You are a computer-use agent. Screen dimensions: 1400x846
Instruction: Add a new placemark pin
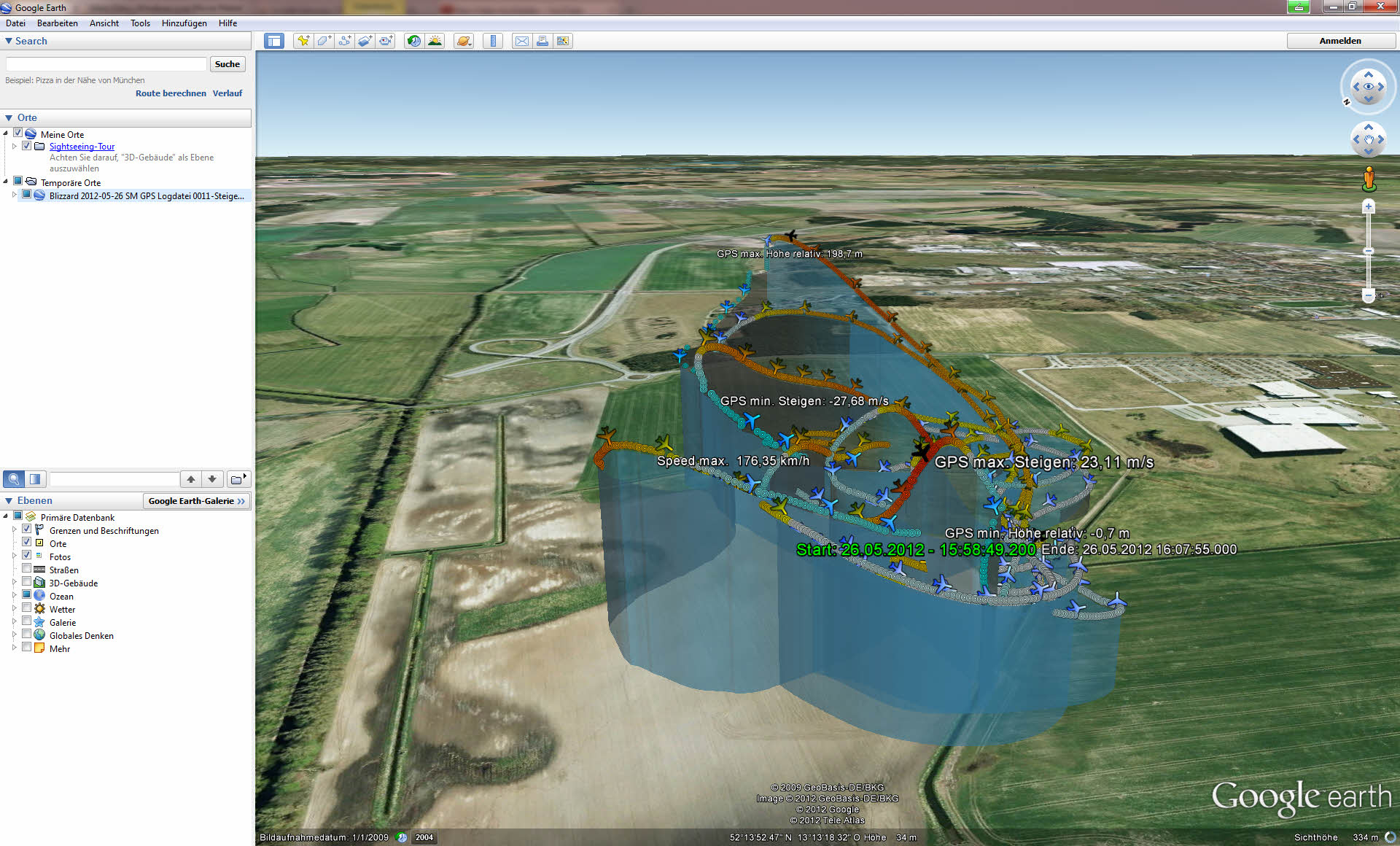[303, 41]
